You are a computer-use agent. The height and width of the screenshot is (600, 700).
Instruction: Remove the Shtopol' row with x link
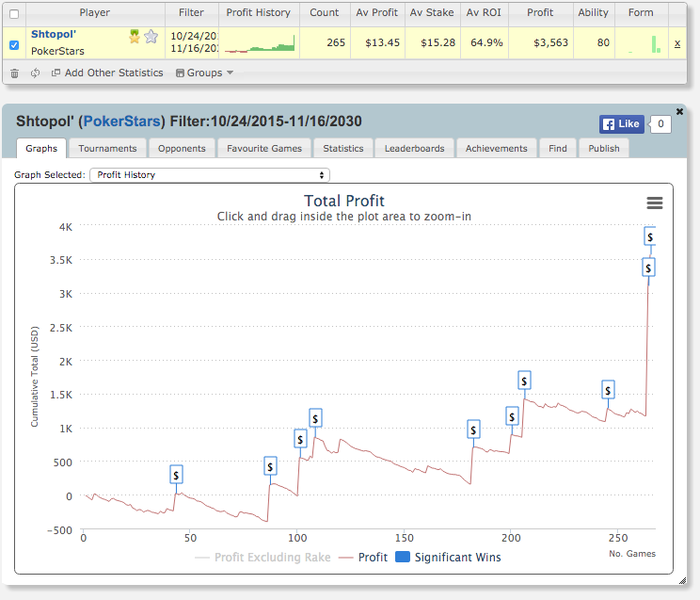pyautogui.click(x=677, y=43)
